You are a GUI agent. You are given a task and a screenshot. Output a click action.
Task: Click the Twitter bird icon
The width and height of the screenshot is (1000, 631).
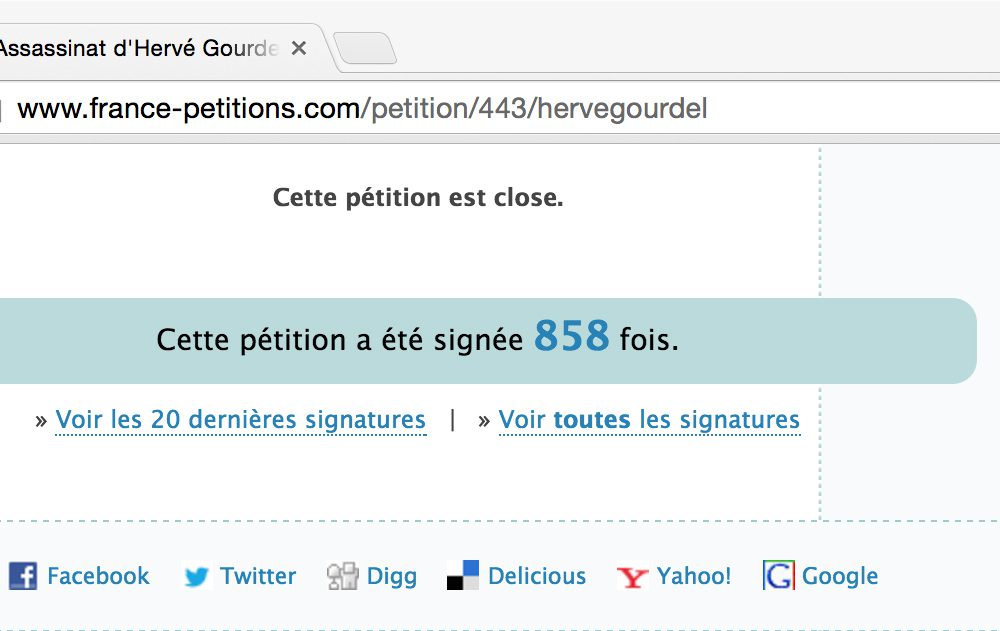click(x=196, y=576)
